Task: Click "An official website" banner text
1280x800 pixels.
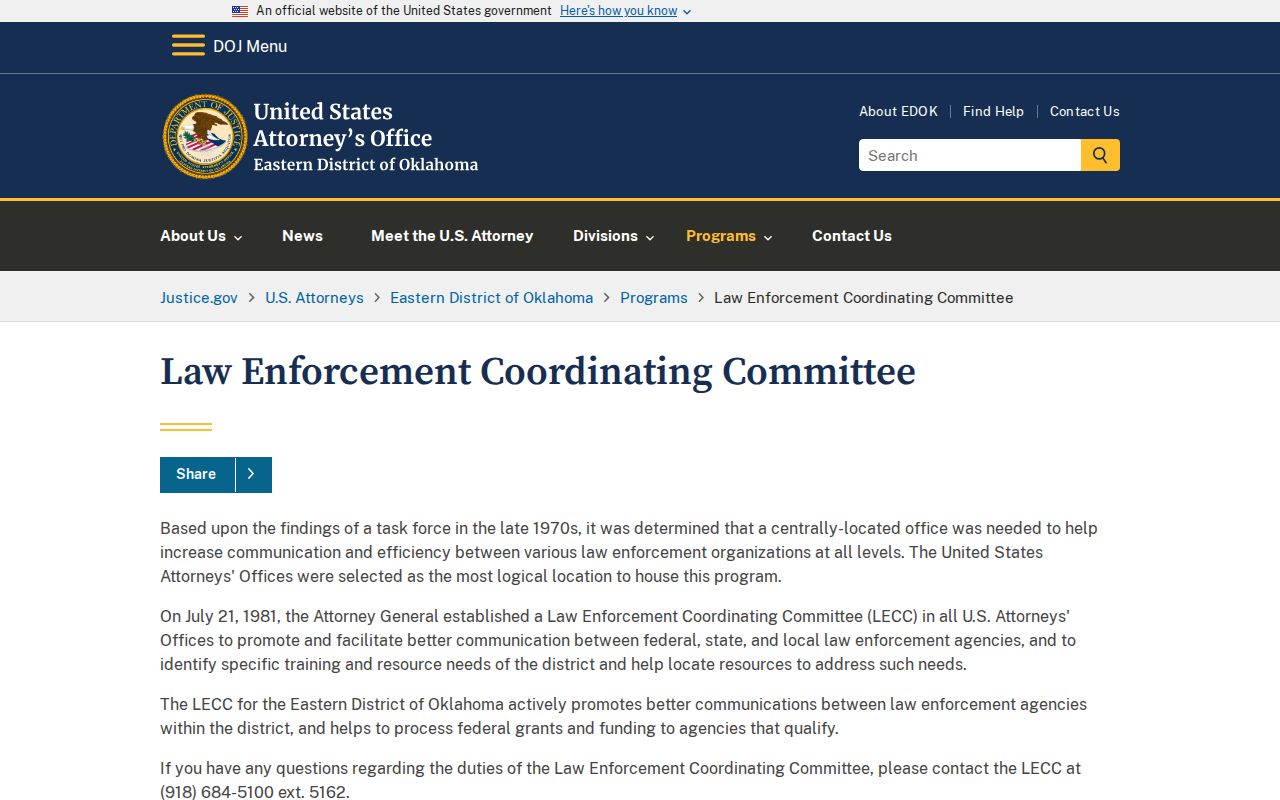Action: click(x=404, y=11)
